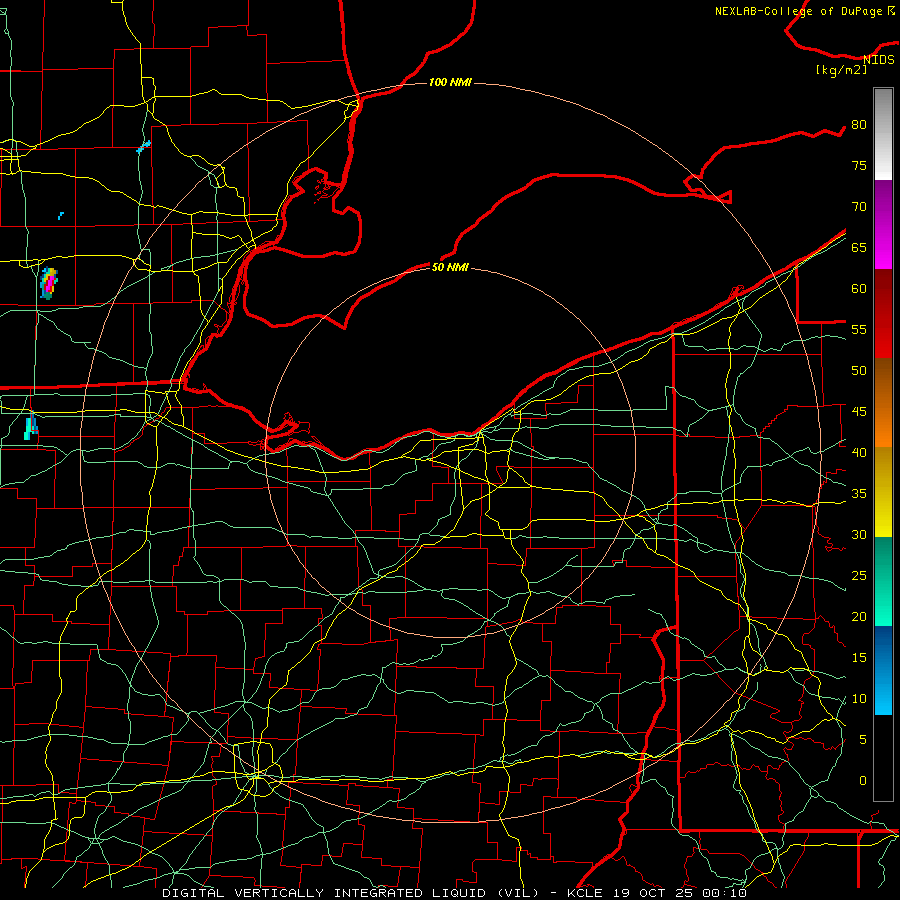Screen dimensions: 900x900
Task: Click the 70 value on the color scale
Action: tap(859, 207)
